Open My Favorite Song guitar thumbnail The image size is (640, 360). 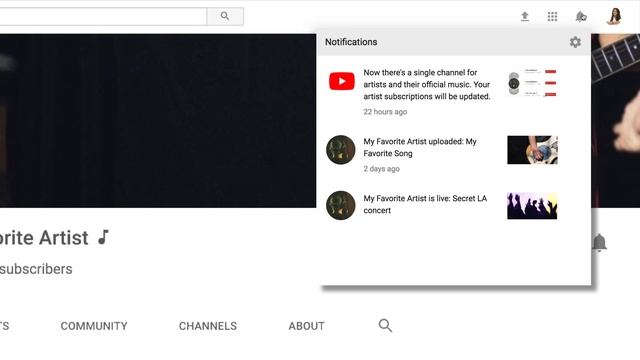pos(532,150)
